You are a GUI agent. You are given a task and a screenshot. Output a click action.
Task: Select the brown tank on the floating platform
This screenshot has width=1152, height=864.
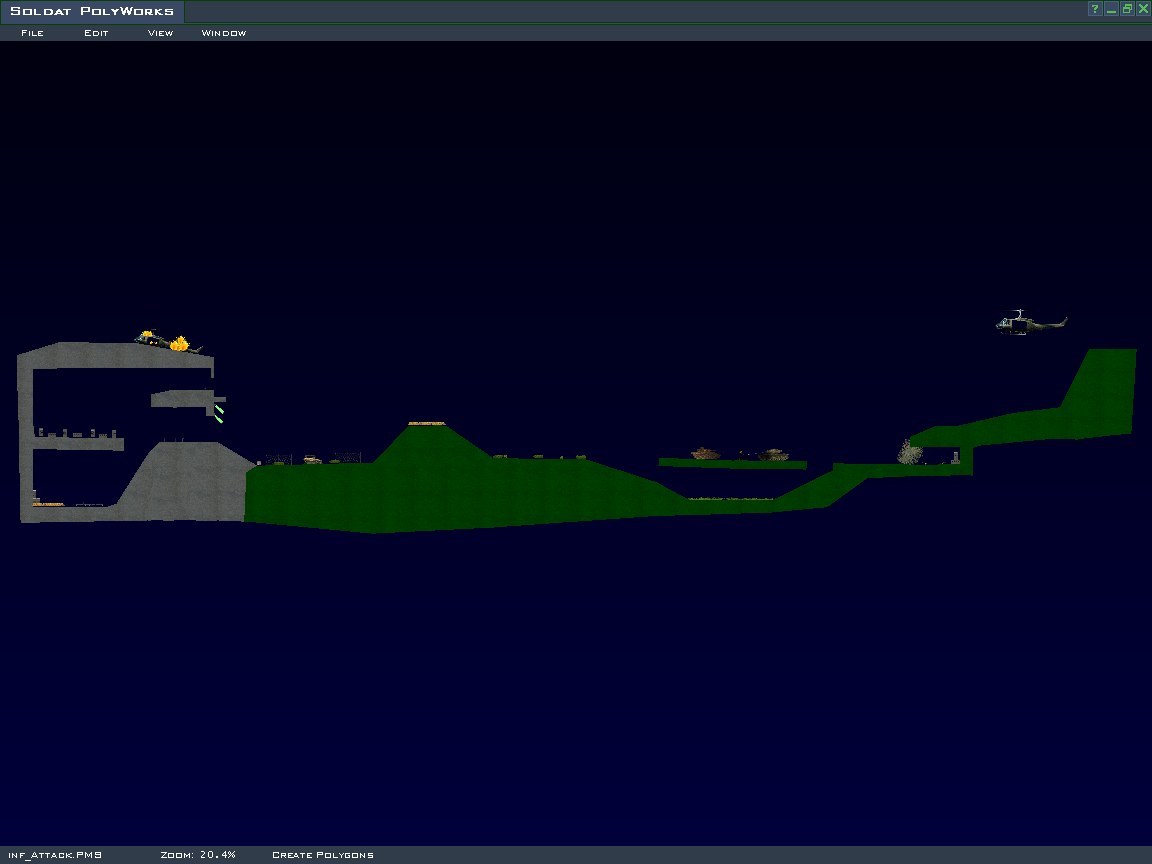click(x=706, y=454)
